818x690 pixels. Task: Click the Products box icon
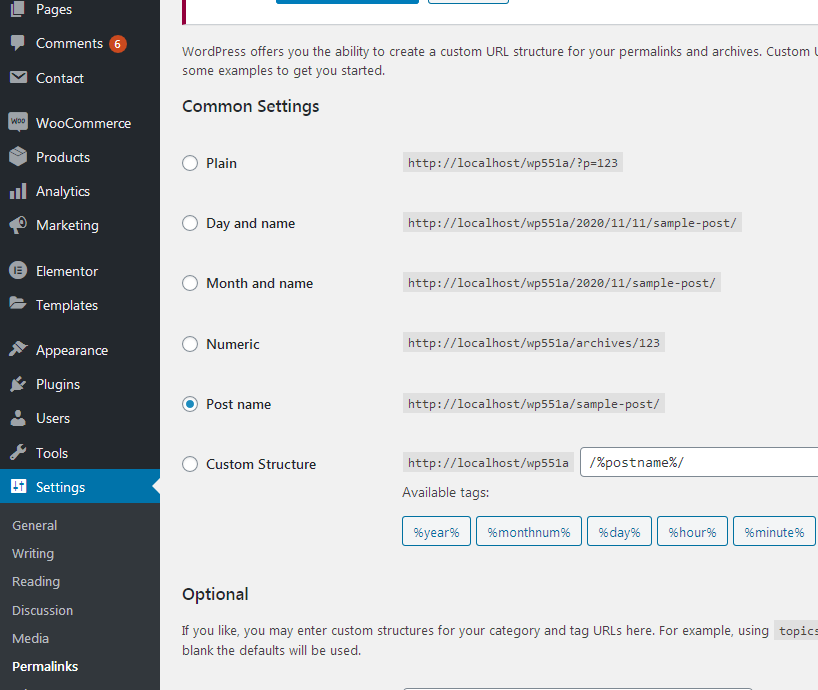(18, 157)
